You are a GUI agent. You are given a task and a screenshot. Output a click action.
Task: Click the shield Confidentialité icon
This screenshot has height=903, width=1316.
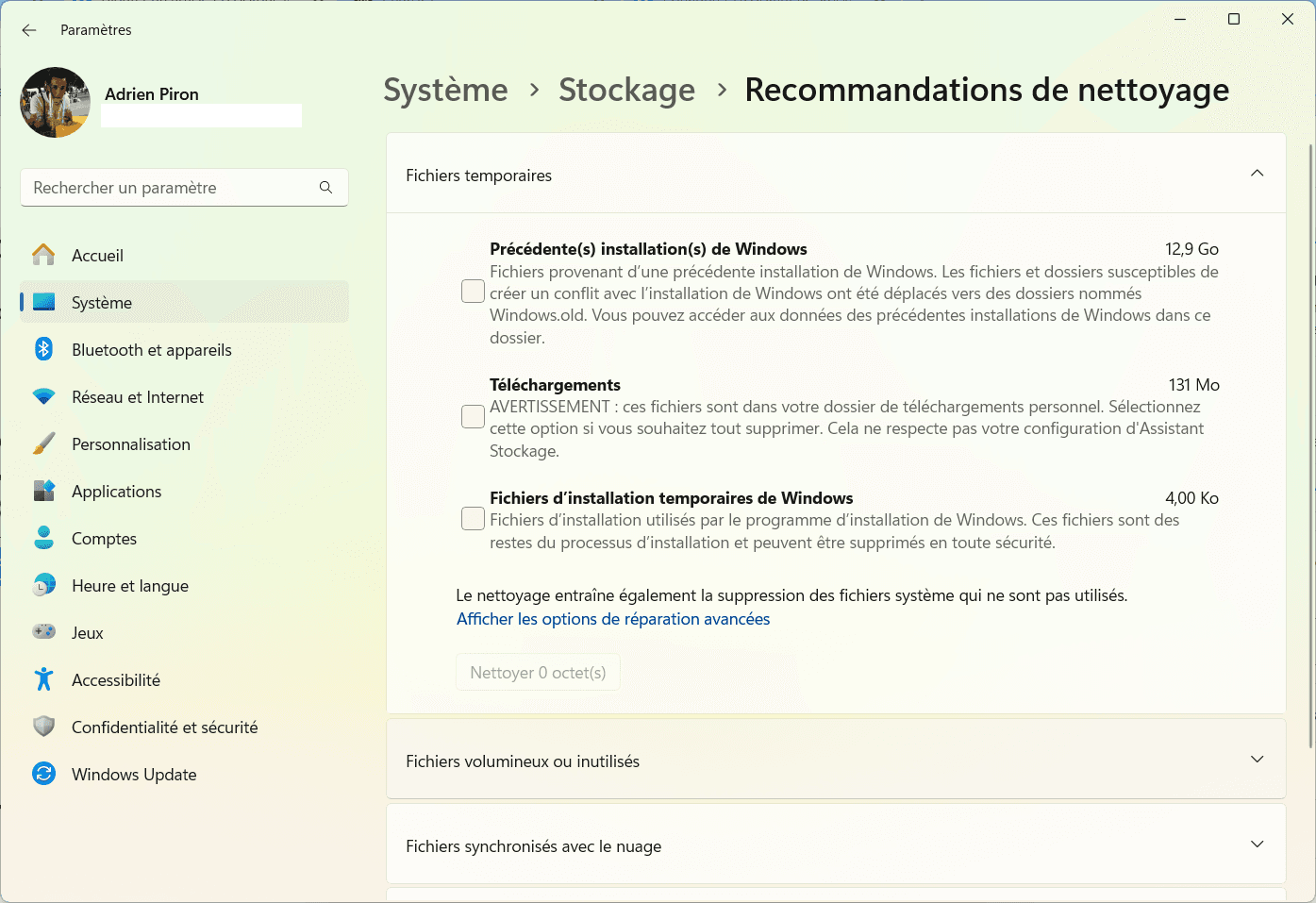43,727
